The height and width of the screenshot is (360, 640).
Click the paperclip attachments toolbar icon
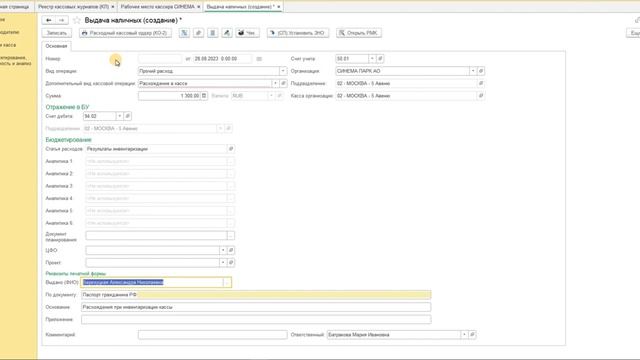tap(198, 33)
